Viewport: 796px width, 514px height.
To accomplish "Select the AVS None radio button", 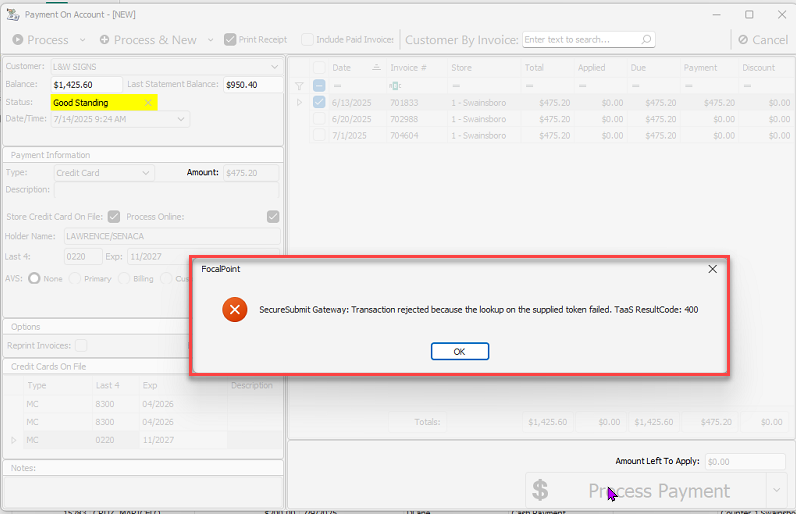I will coord(34,279).
